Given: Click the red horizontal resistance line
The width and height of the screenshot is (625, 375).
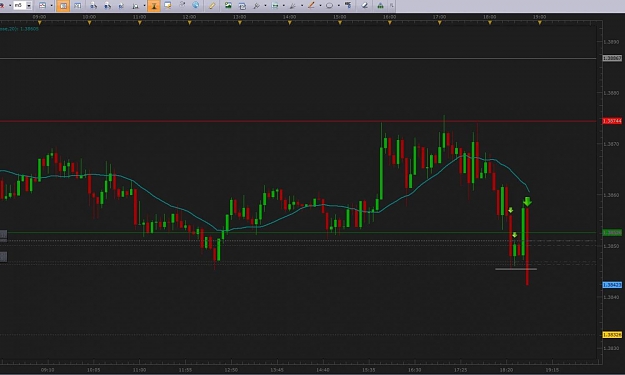Looking at the screenshot, I should coord(299,121).
